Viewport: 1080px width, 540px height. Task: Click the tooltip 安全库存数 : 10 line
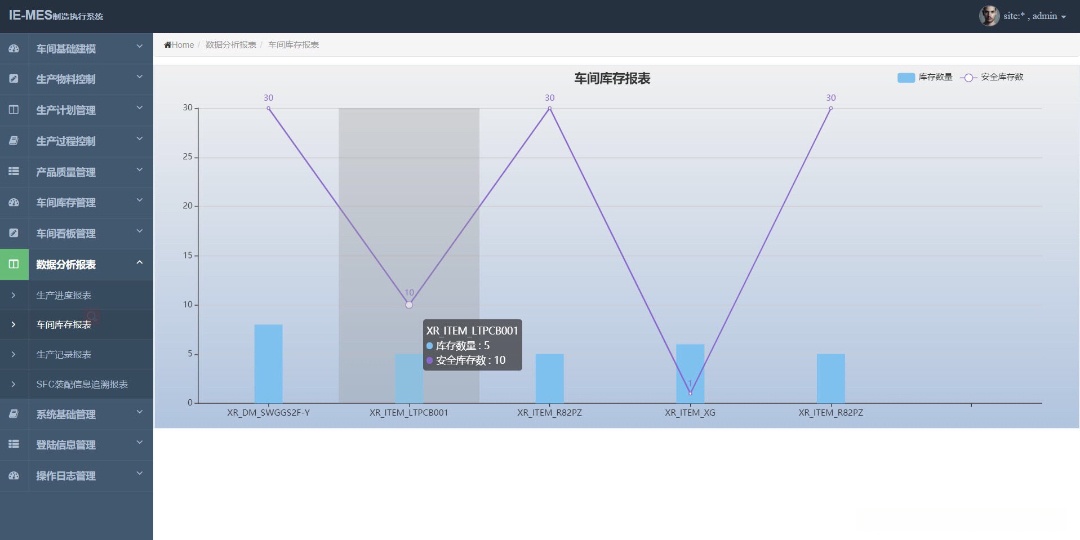coord(466,360)
